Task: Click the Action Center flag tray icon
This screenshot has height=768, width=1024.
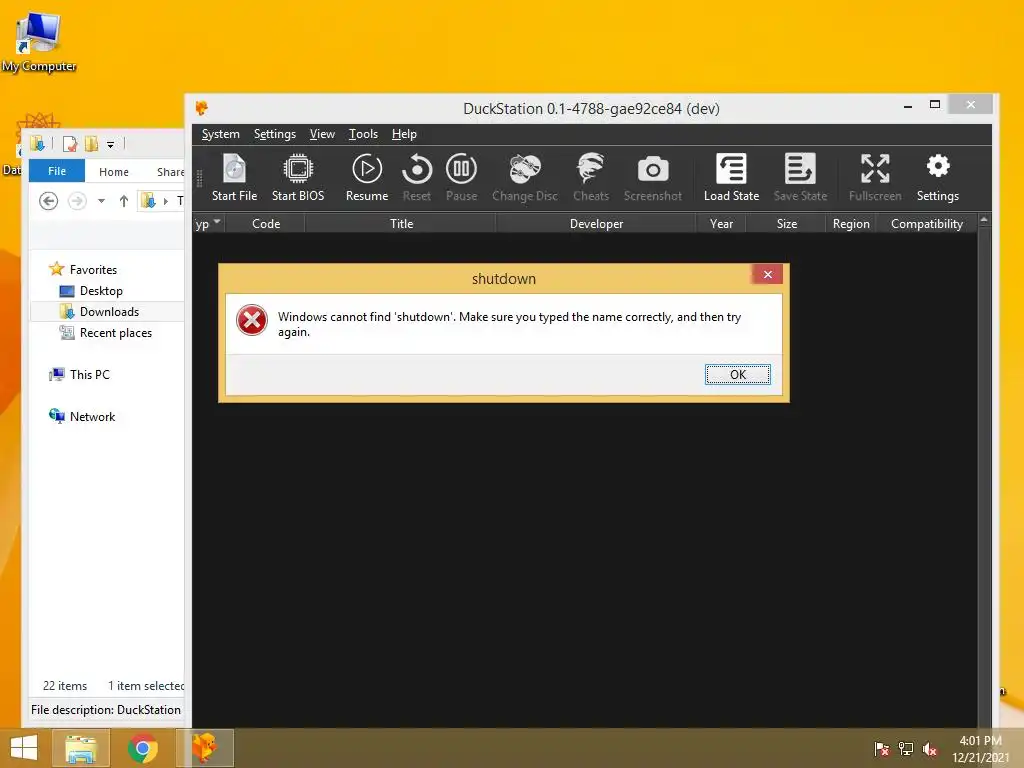Action: point(881,748)
